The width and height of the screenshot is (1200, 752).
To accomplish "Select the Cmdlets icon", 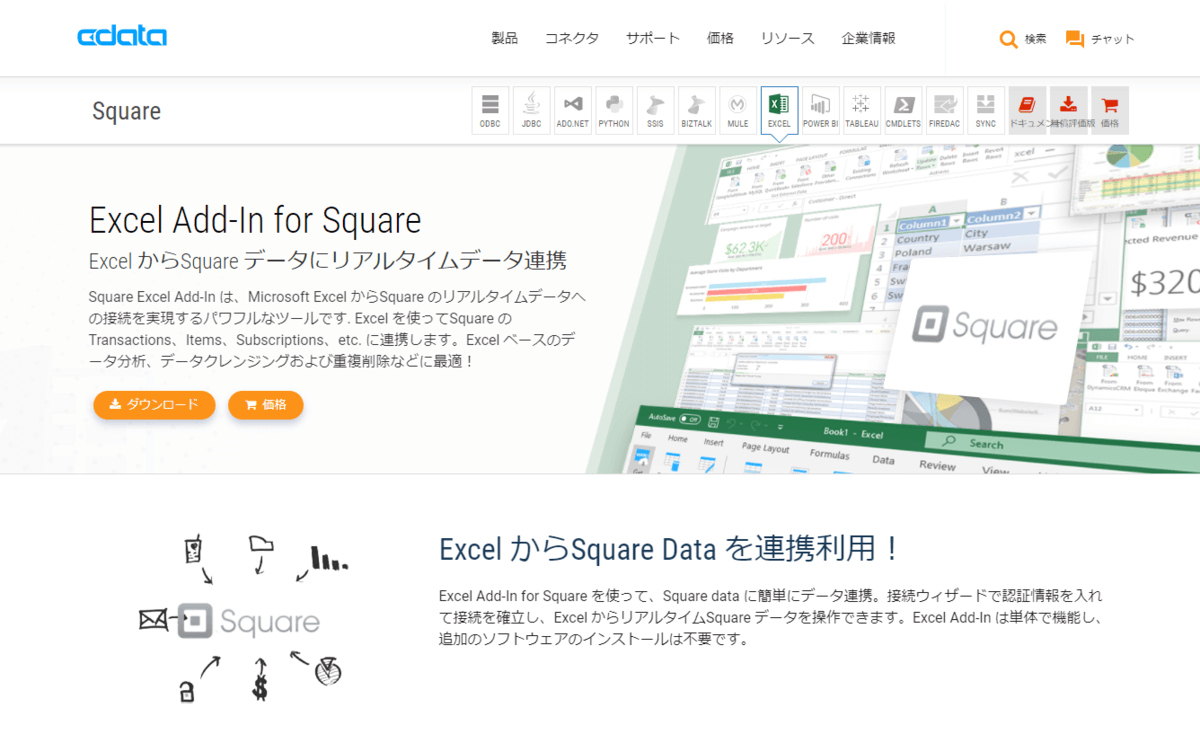I will coord(903,111).
